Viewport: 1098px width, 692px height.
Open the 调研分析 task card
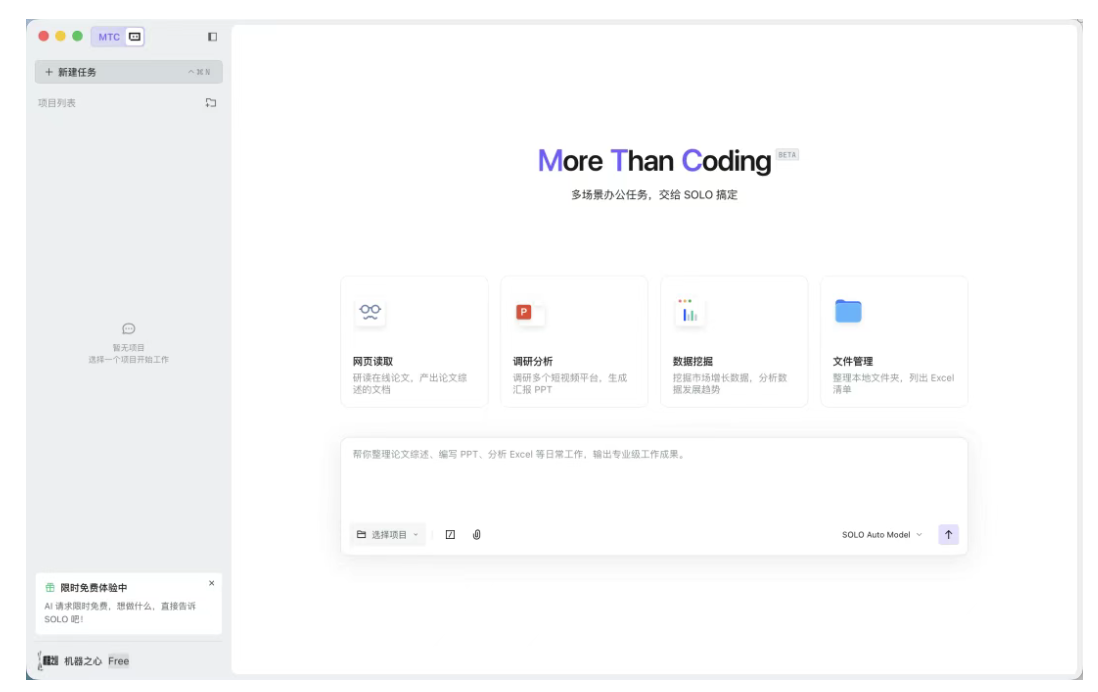pos(575,340)
